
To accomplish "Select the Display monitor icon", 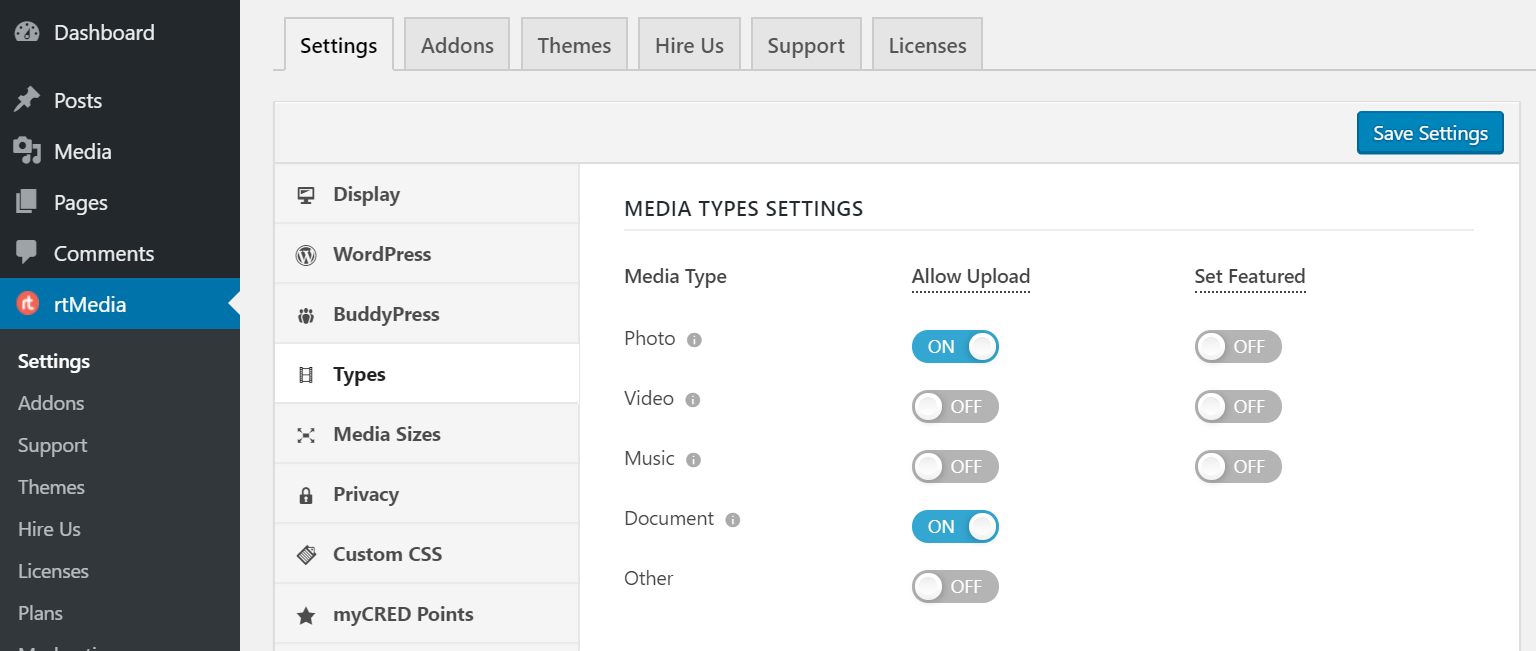I will 307,193.
